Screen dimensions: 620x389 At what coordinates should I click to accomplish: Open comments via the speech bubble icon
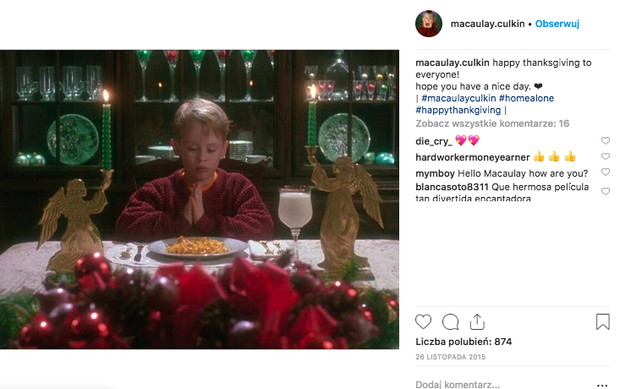coord(450,322)
